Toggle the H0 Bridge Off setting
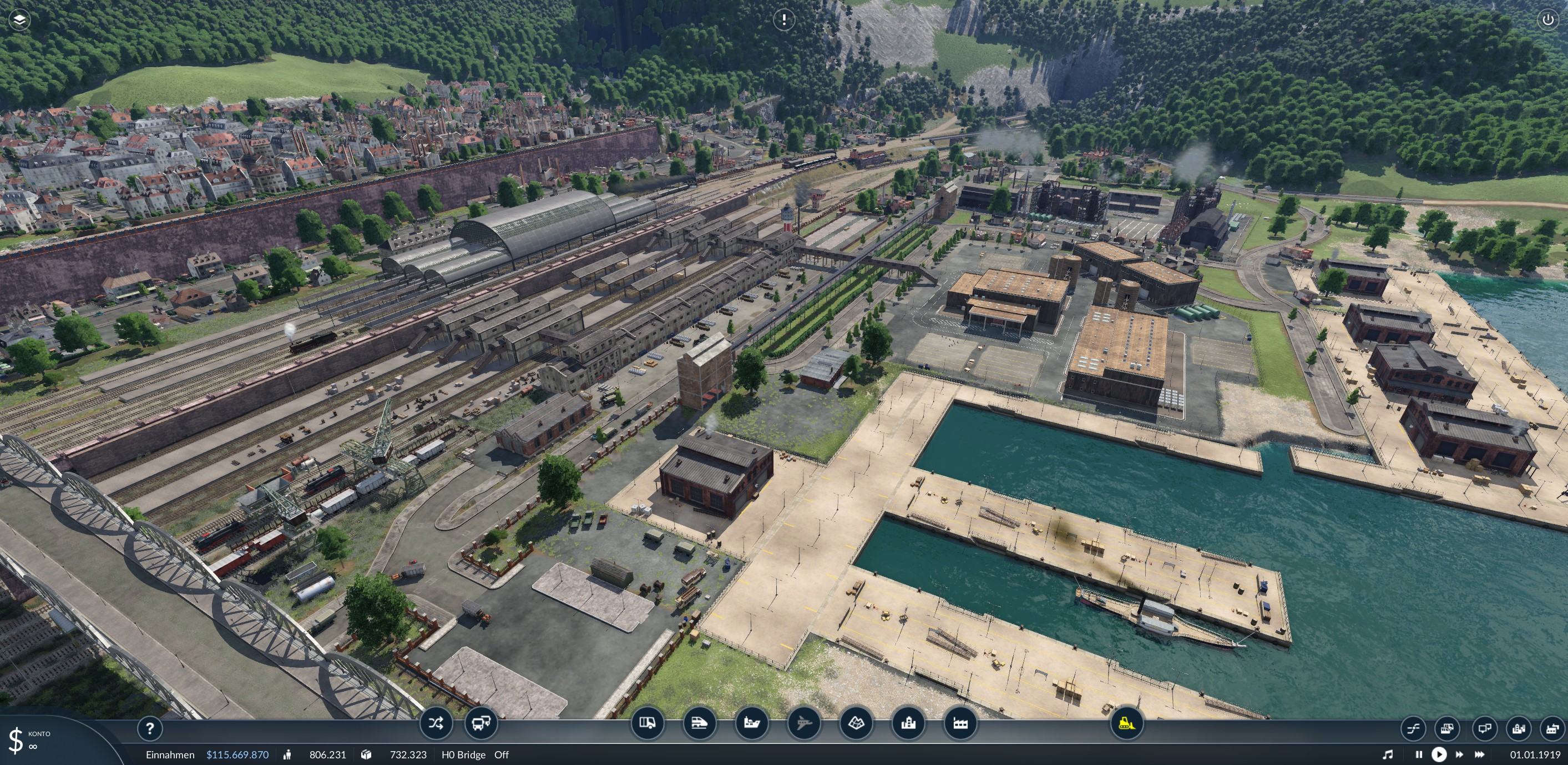This screenshot has height=765, width=1568. (475, 754)
